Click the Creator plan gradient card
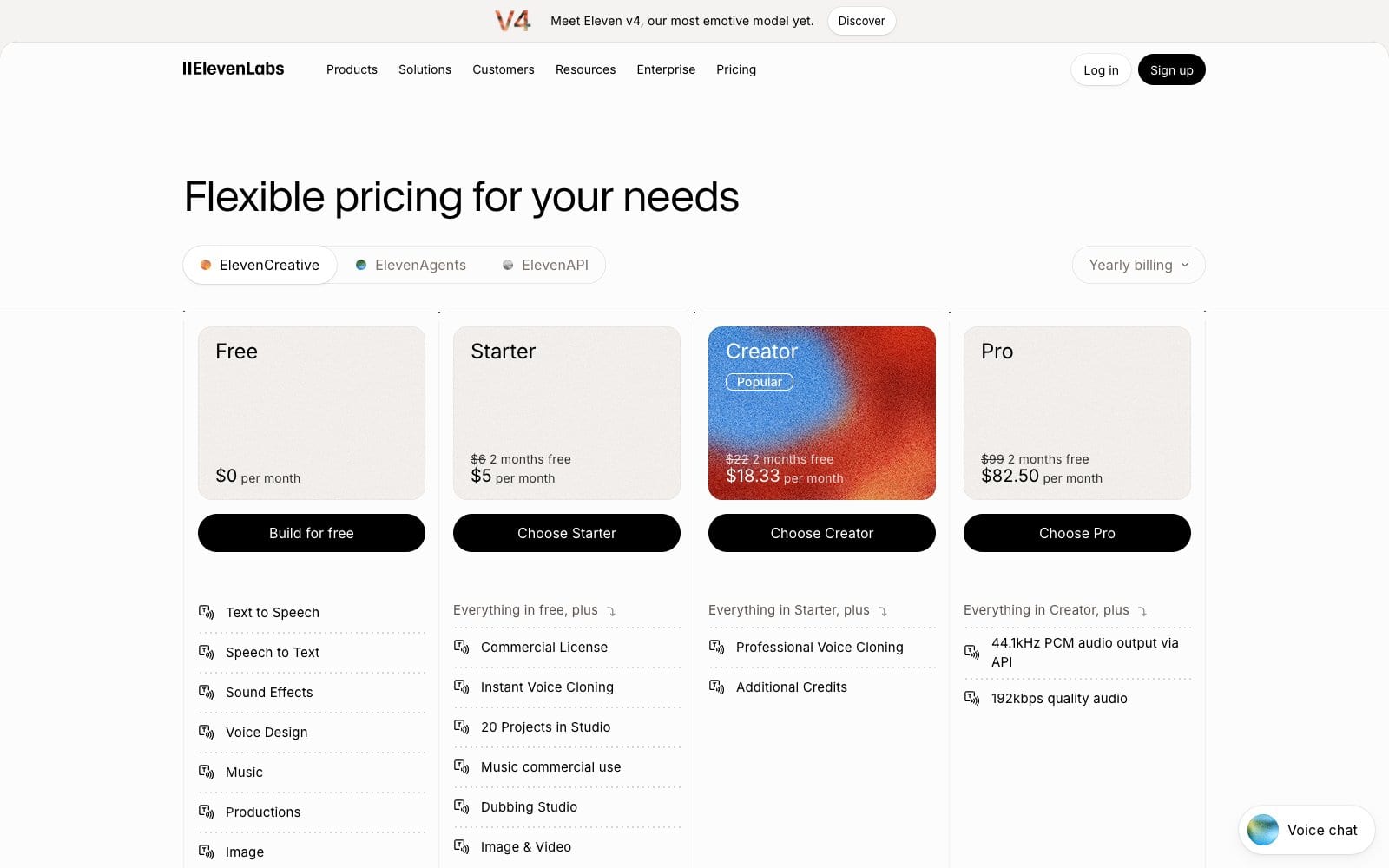The width and height of the screenshot is (1389, 868). (x=822, y=413)
